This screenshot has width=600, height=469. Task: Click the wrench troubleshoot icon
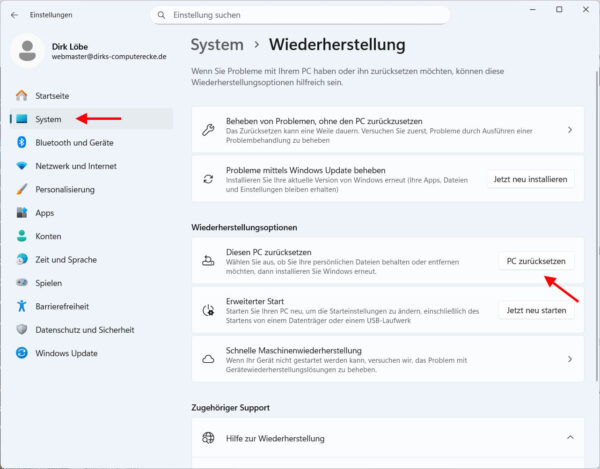[208, 130]
